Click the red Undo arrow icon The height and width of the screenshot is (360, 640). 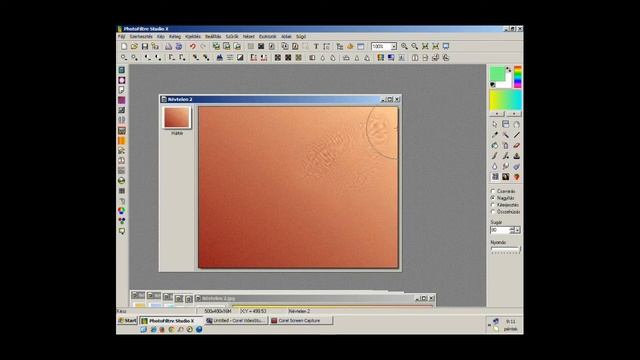[193, 47]
